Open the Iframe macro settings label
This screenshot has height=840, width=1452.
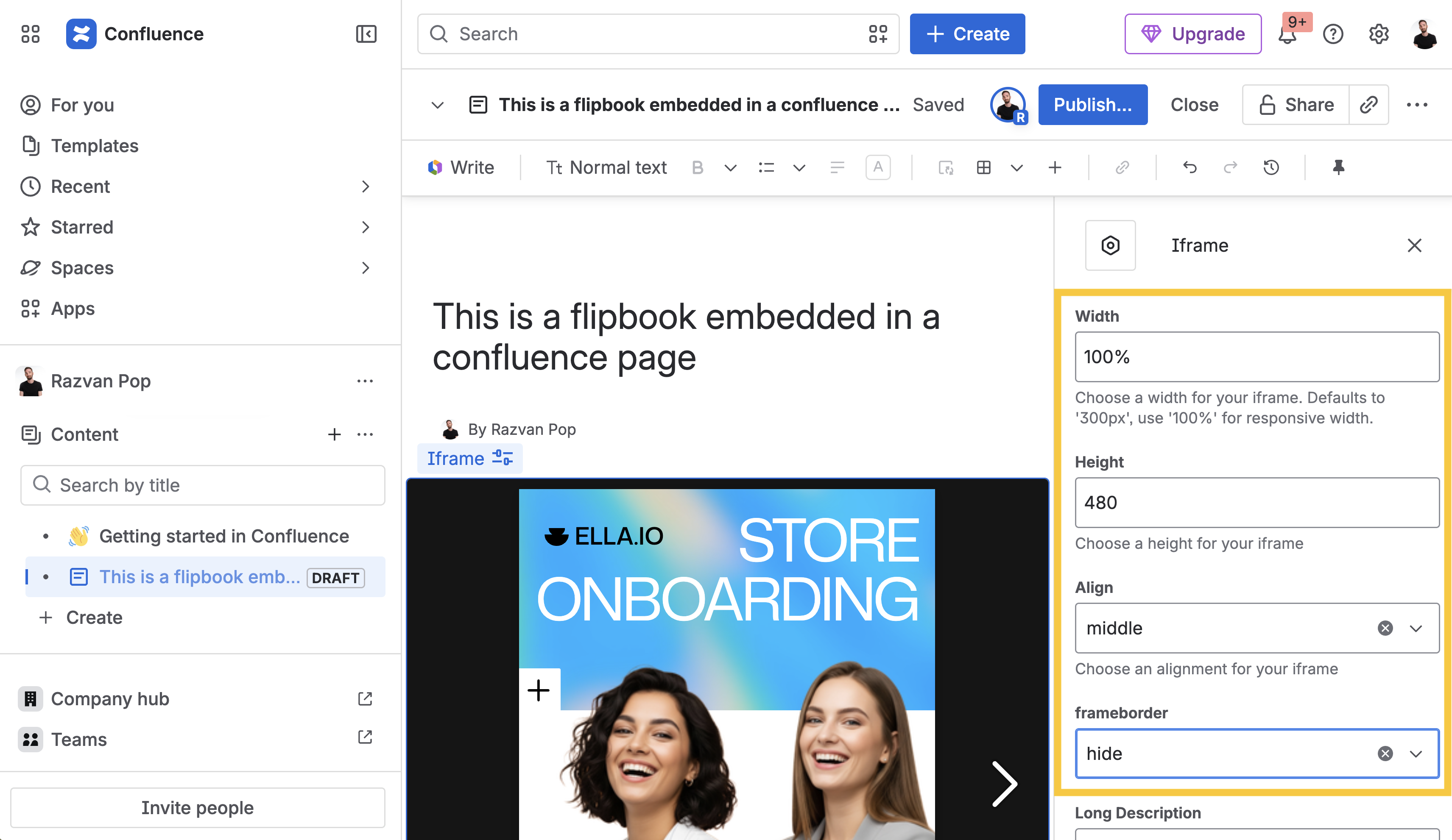469,458
